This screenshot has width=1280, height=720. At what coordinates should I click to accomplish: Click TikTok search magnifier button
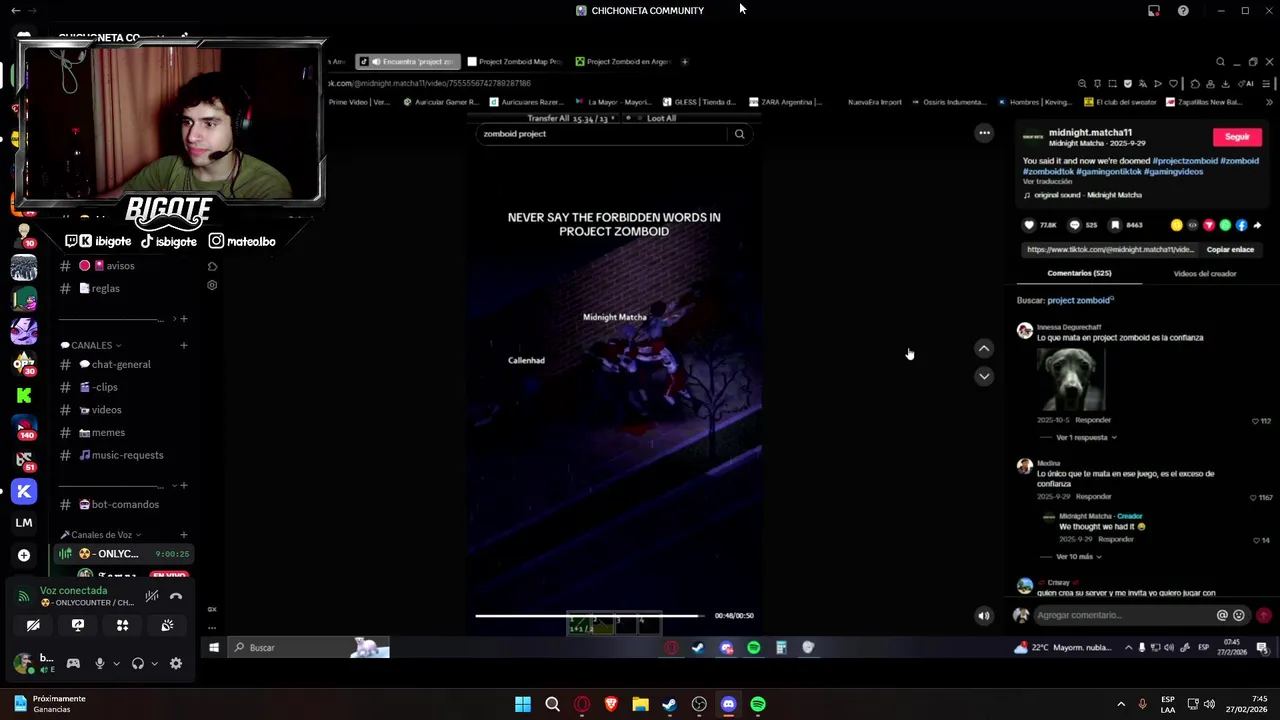739,134
